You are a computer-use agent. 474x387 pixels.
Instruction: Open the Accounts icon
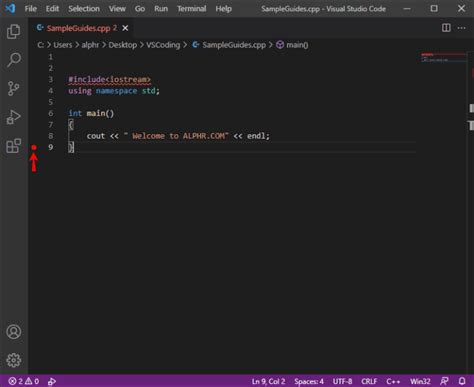pos(14,332)
